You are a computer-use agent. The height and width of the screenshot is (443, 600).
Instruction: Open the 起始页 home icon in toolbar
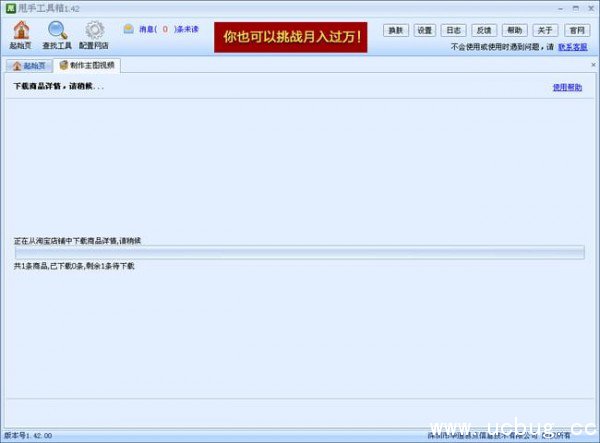(x=21, y=30)
